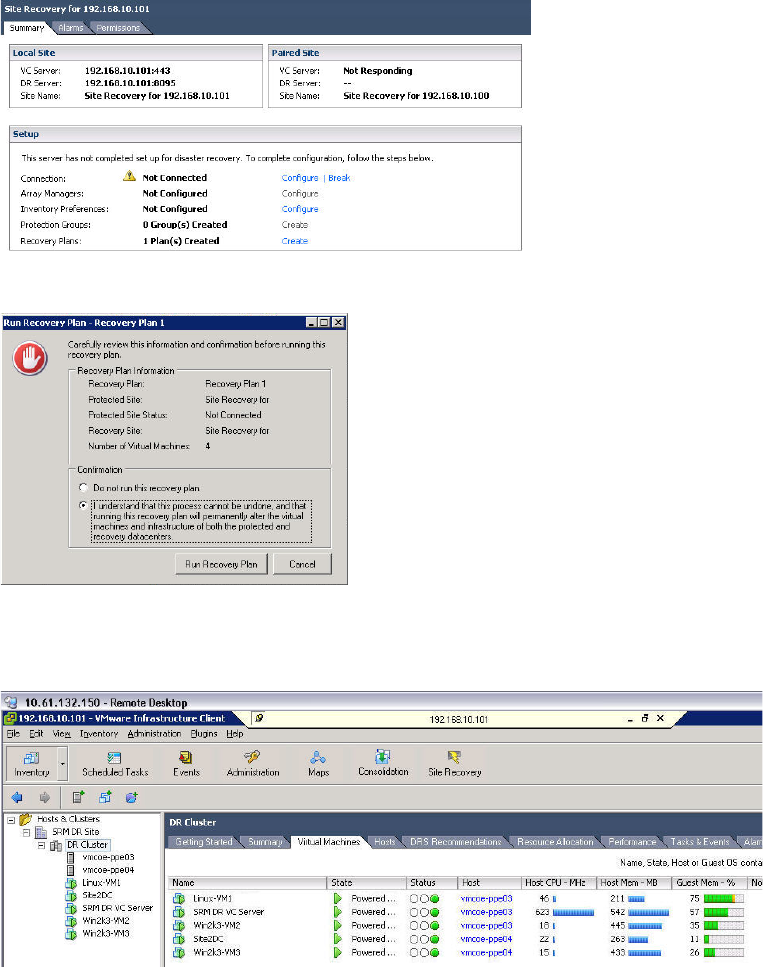Viewport: 763px width, 967px height.
Task: Open the View menu
Action: click(62, 734)
